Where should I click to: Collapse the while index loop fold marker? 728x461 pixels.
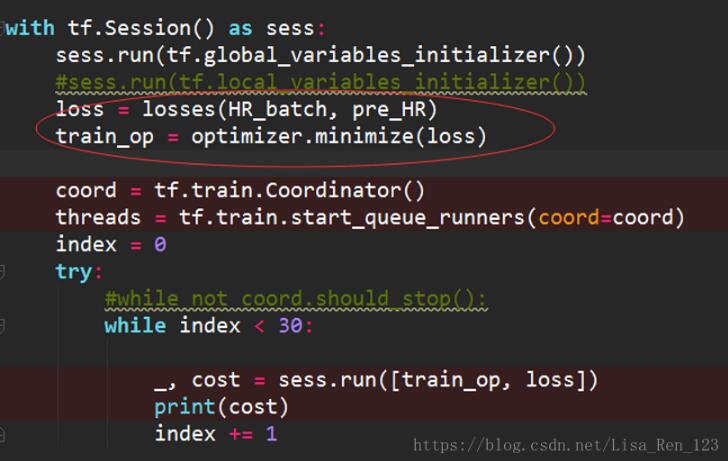pyautogui.click(x=4, y=325)
